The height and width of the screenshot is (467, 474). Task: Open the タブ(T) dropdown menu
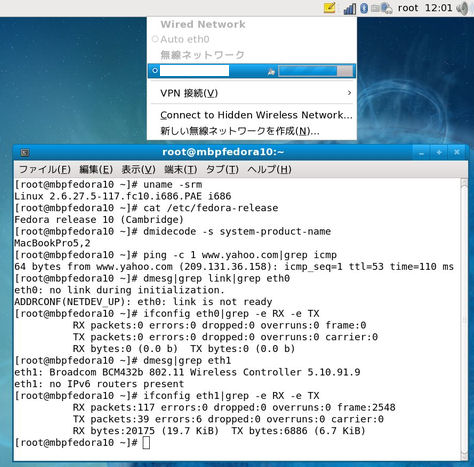pos(222,170)
